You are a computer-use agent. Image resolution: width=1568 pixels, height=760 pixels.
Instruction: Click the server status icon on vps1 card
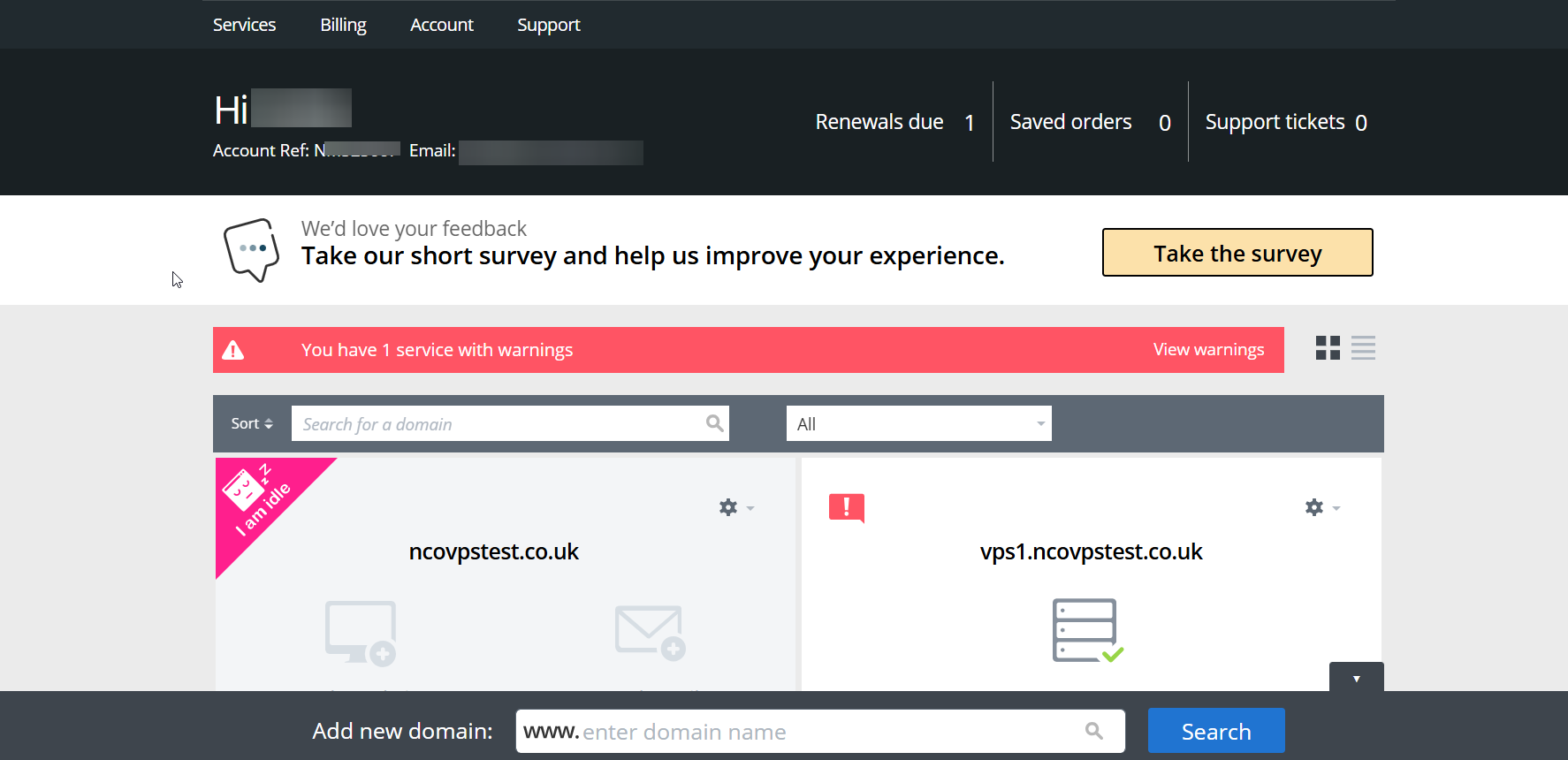(1087, 631)
